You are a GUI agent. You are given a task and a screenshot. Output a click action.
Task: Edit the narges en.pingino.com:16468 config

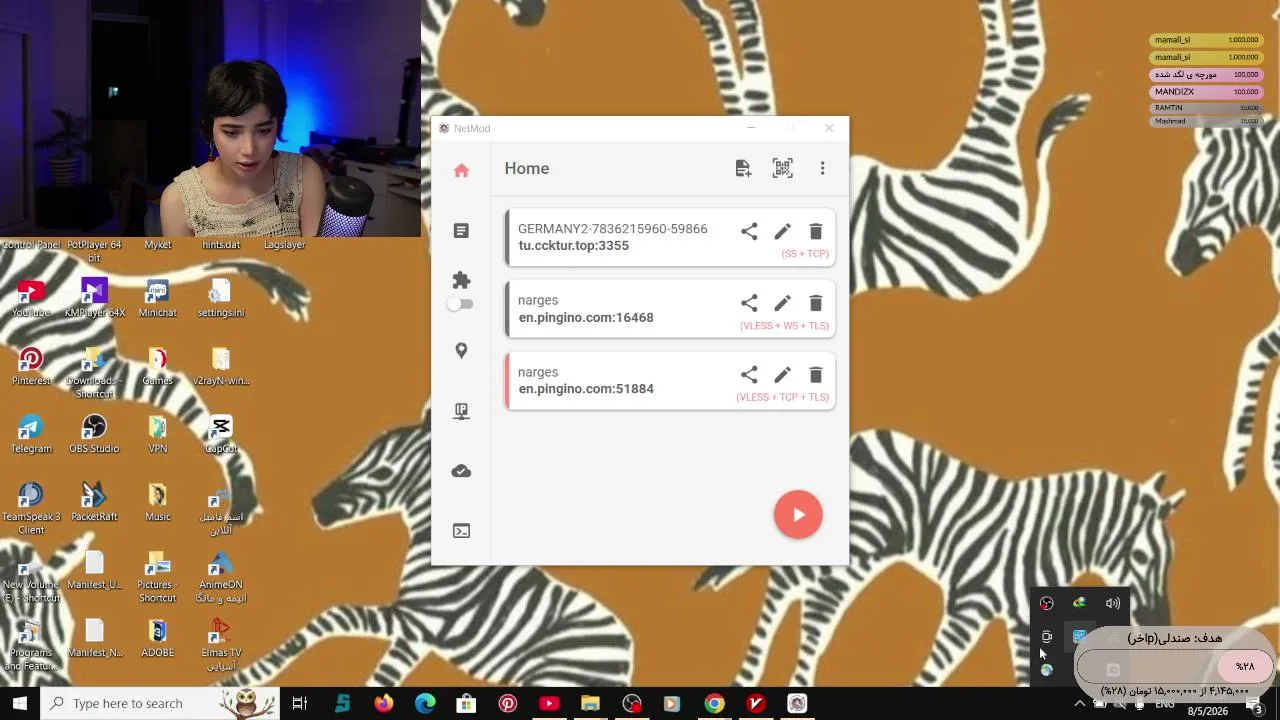782,303
